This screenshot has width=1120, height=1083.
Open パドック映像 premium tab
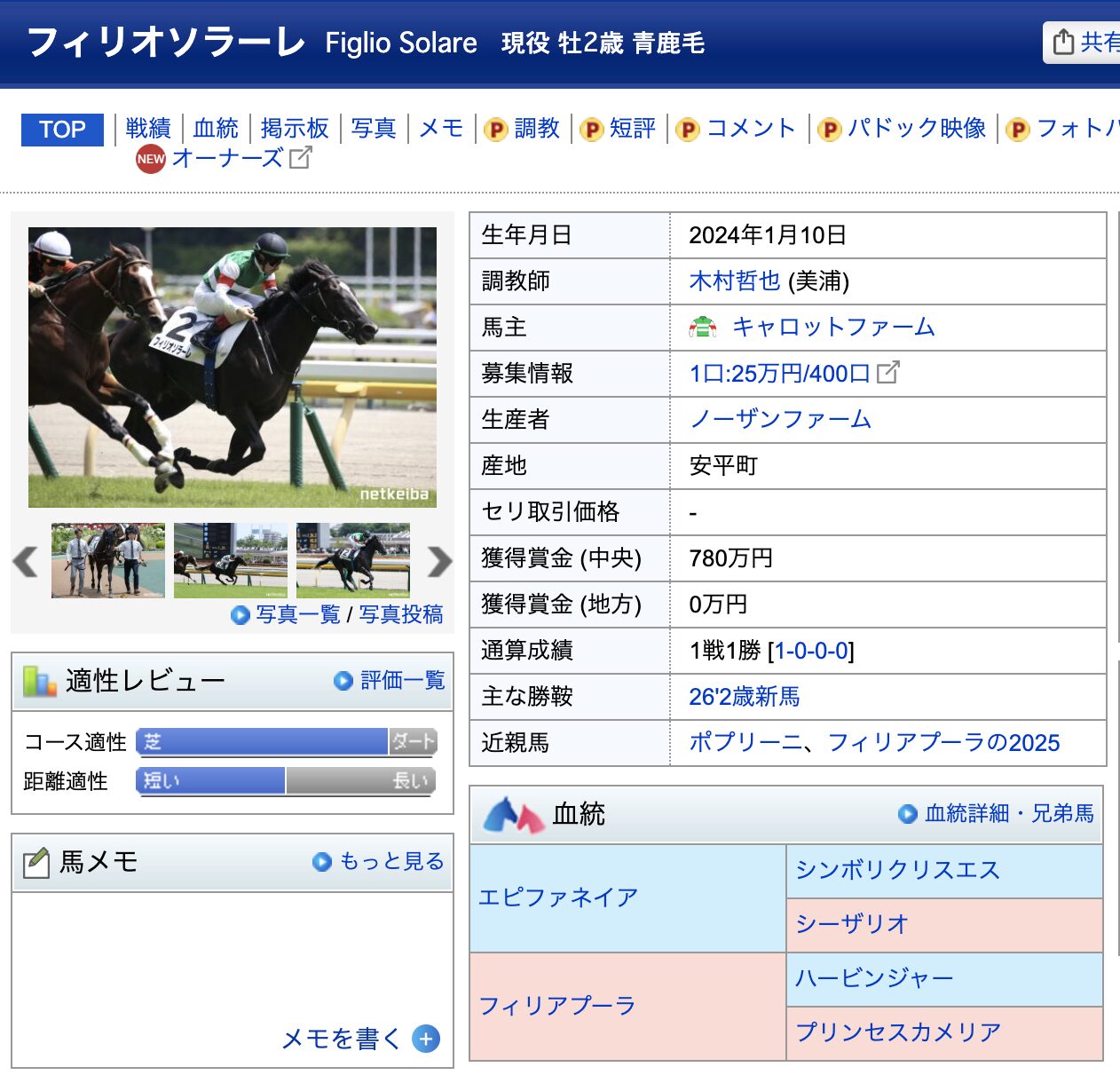pos(917,129)
